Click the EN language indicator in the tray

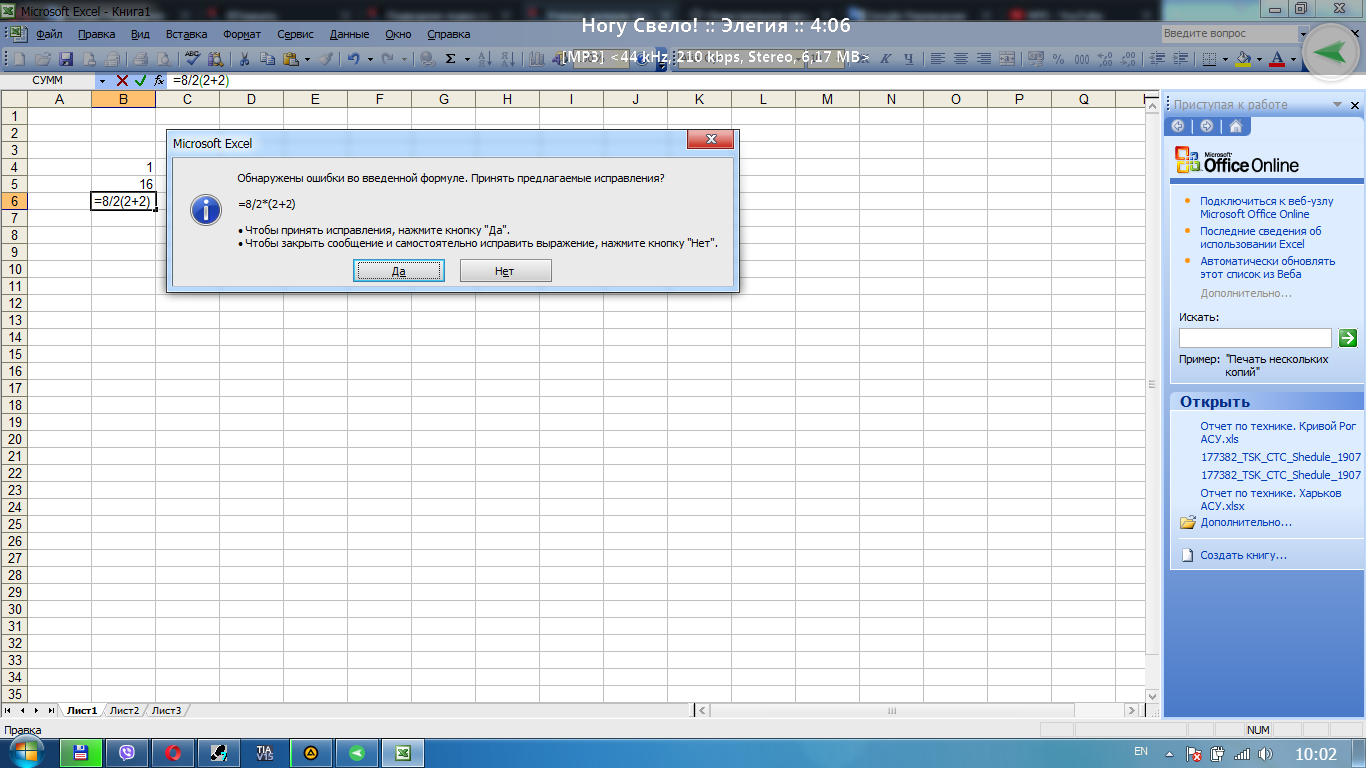(x=1141, y=751)
